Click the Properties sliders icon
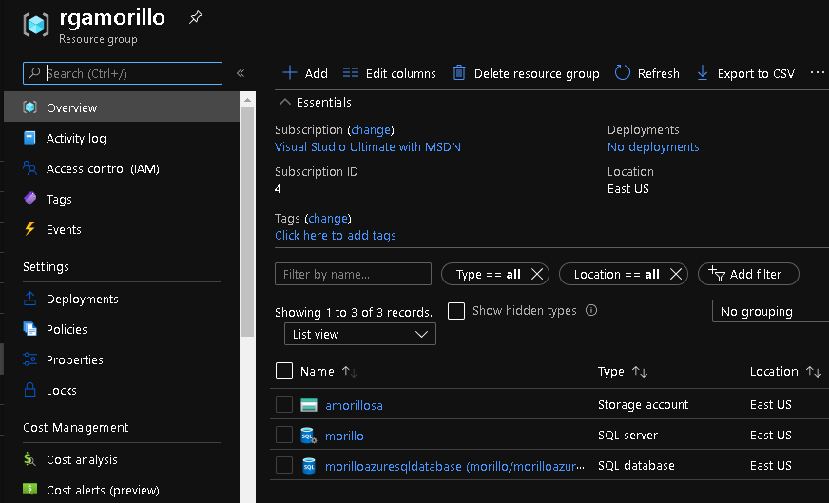829x503 pixels. pos(30,359)
